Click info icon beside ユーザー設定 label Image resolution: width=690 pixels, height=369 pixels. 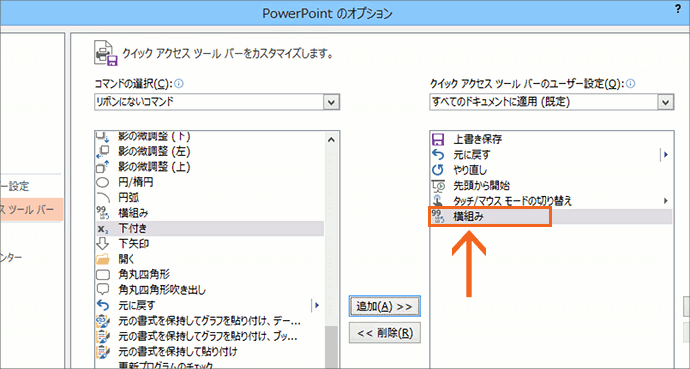pos(631,84)
